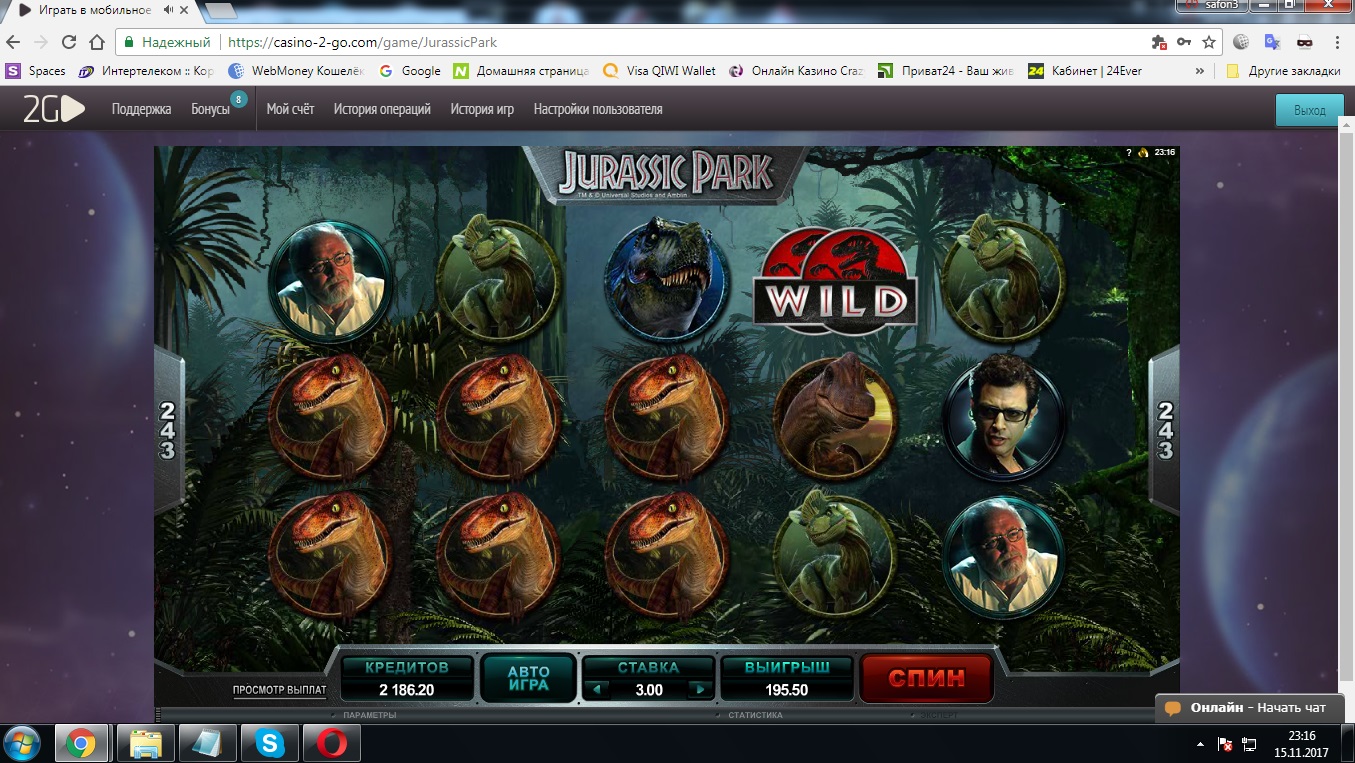Open ПРОСМОТР ВЫПЛАТ paytable
Viewport: 1355px width, 763px height.
[x=279, y=690]
